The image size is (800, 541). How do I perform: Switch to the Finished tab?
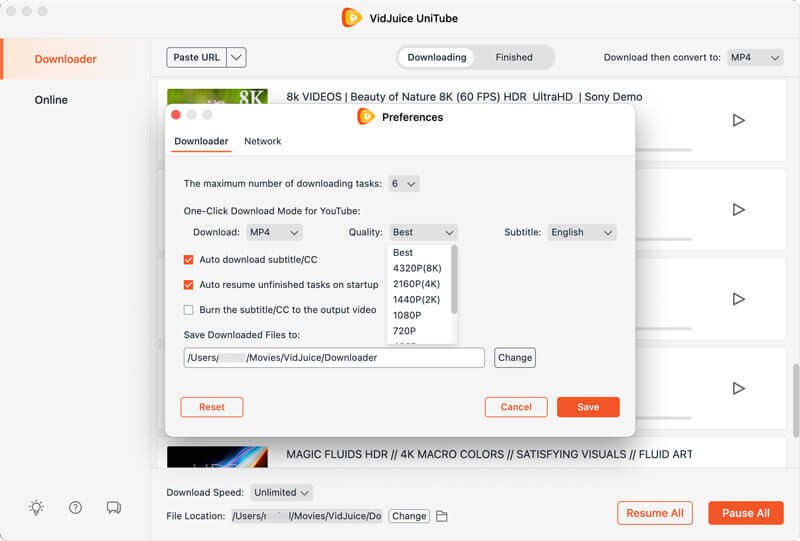click(x=514, y=58)
